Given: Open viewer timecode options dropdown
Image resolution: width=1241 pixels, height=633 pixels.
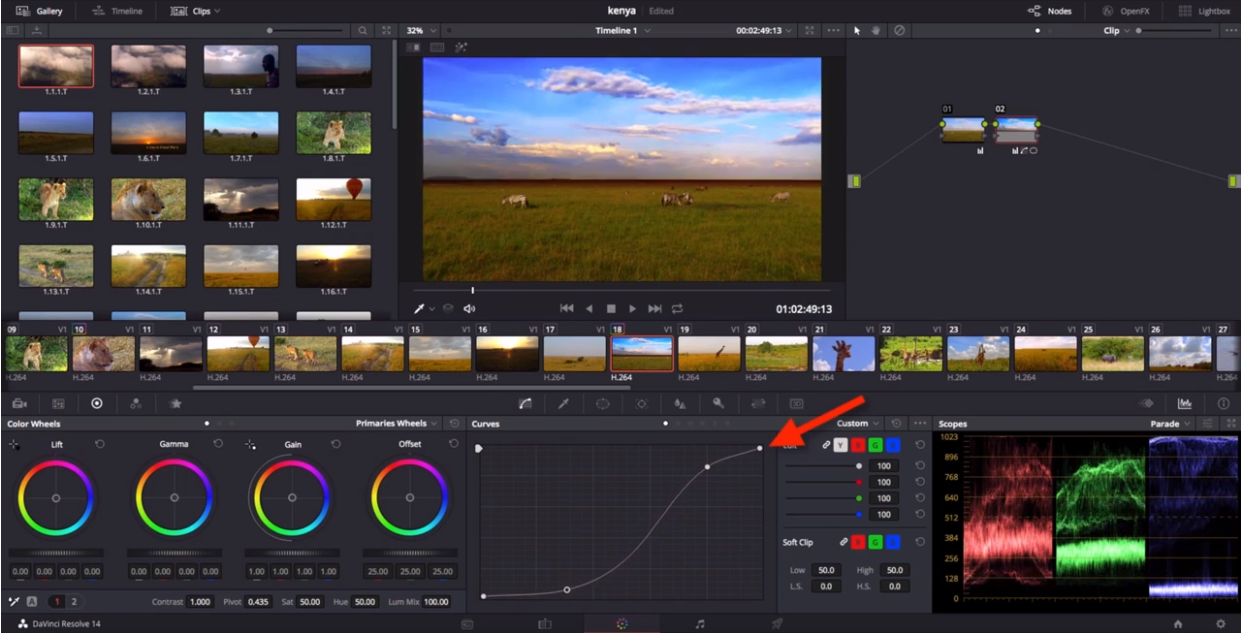Looking at the screenshot, I should click(x=766, y=31).
